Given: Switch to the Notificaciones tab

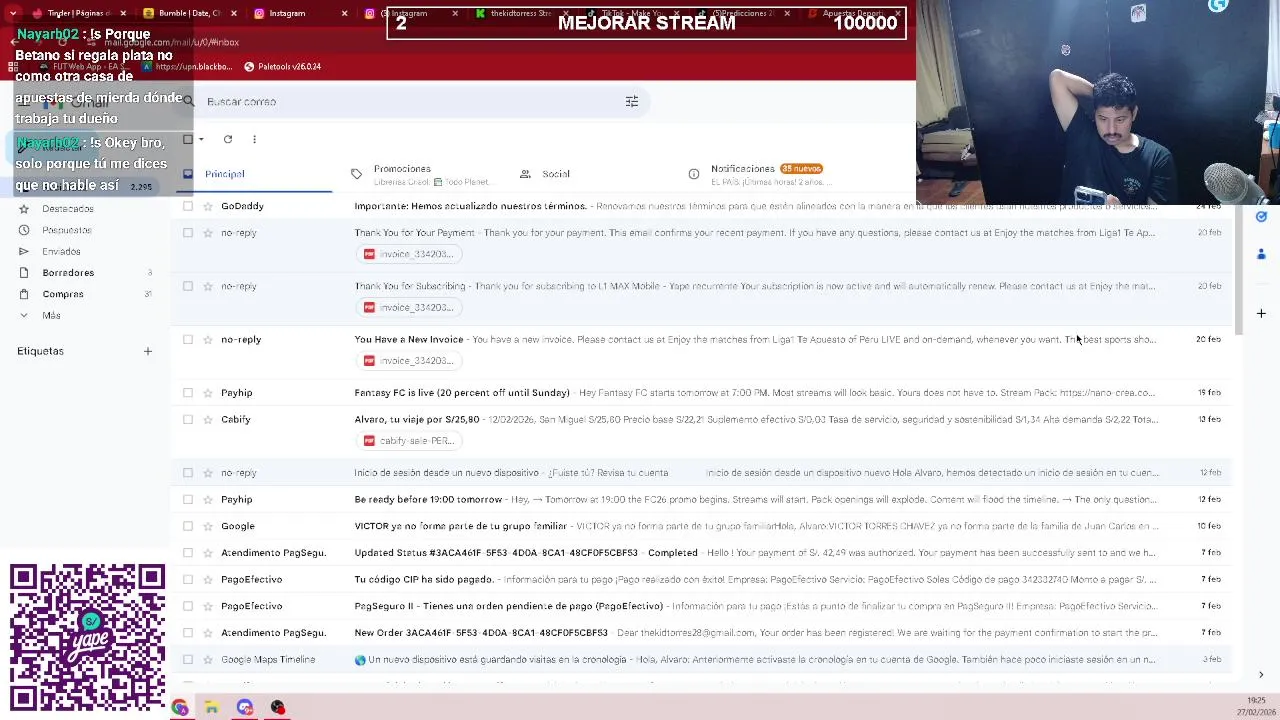Looking at the screenshot, I should (757, 174).
